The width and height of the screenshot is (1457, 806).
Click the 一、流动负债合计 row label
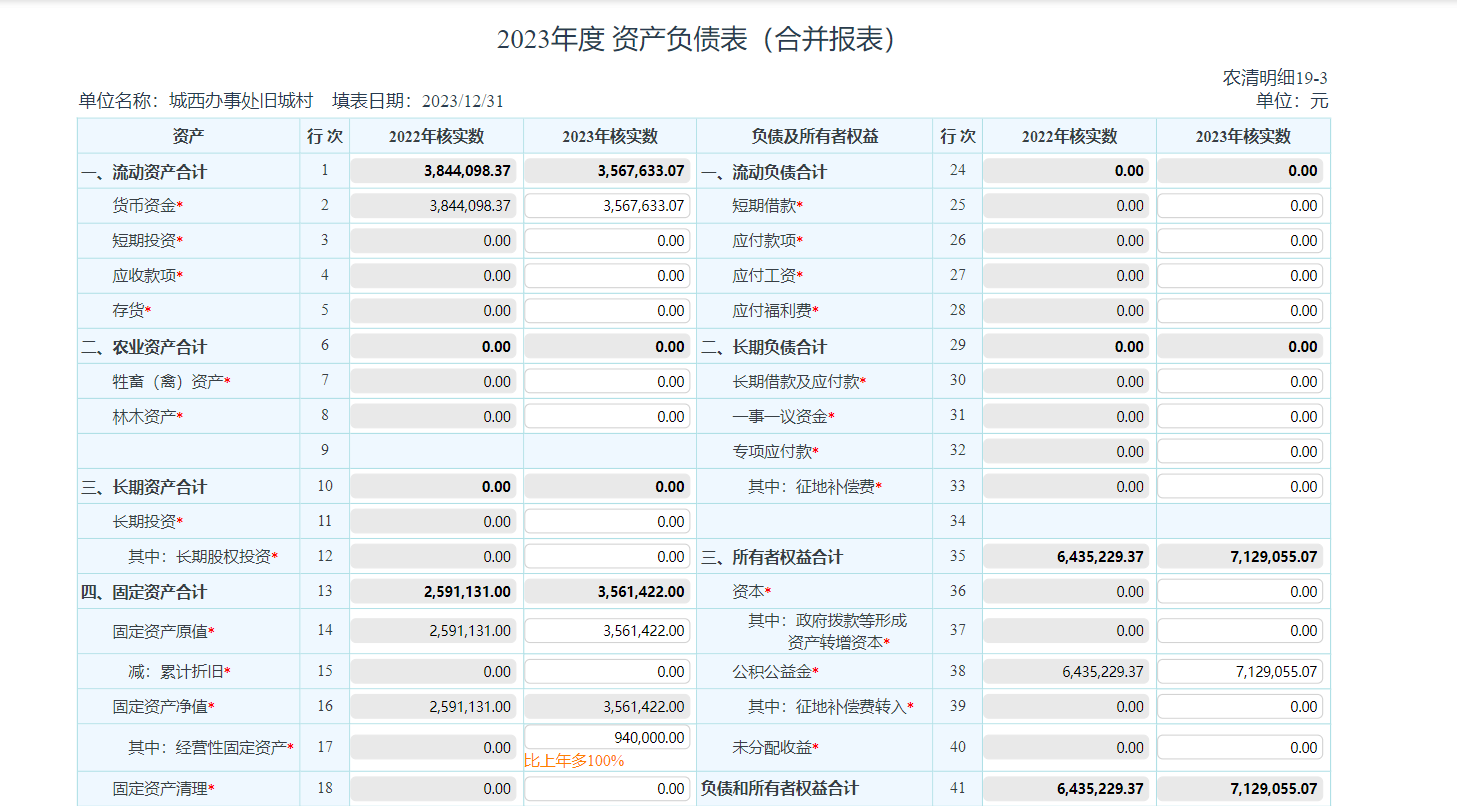(x=764, y=172)
